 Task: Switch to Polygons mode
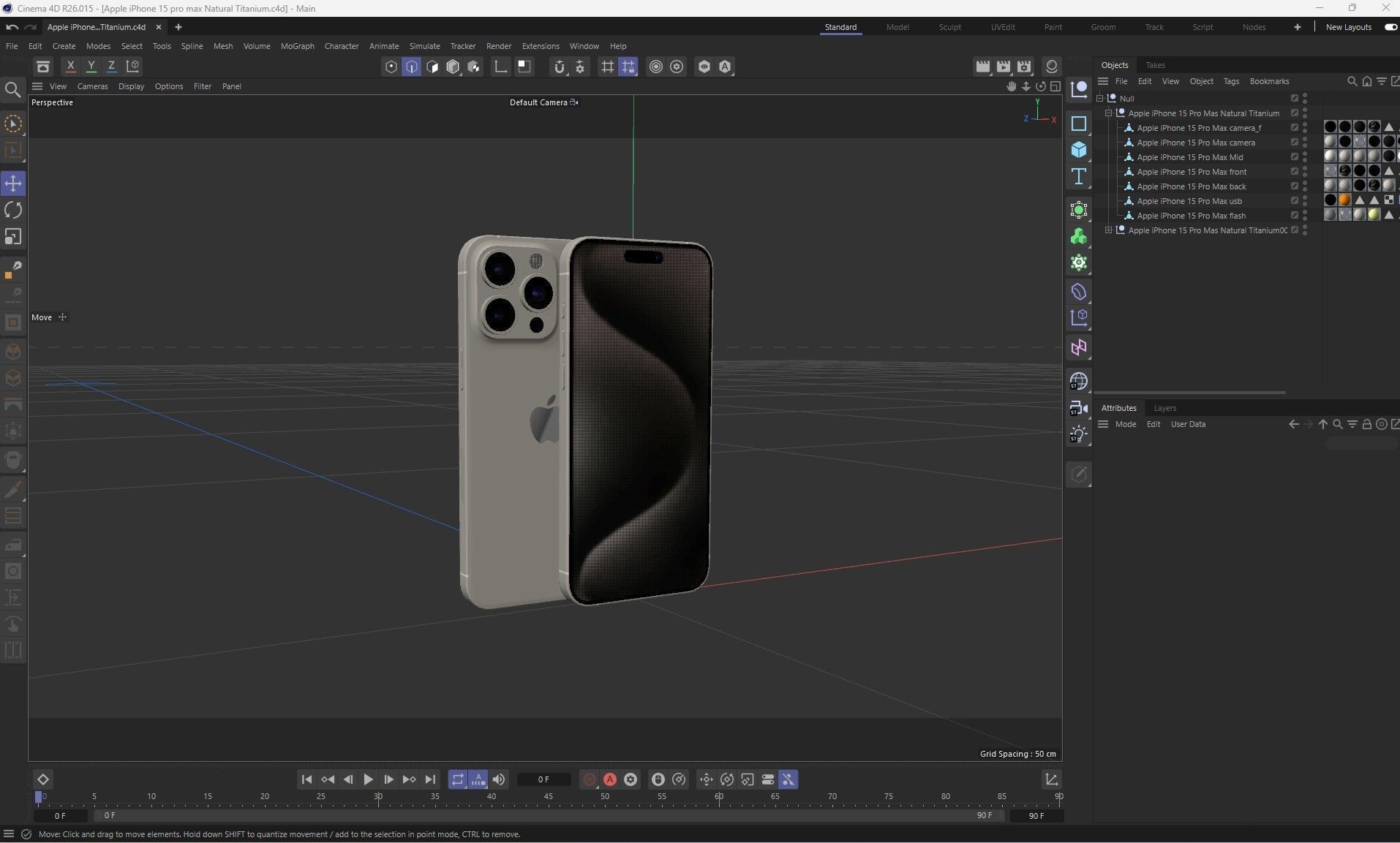(x=432, y=67)
